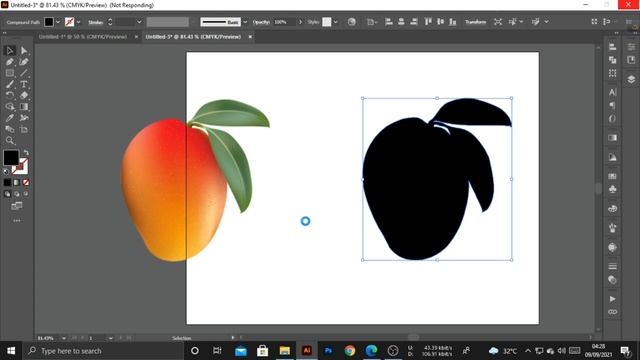Open brush definition Basic dropdown
The height and width of the screenshot is (360, 640).
pyautogui.click(x=245, y=22)
